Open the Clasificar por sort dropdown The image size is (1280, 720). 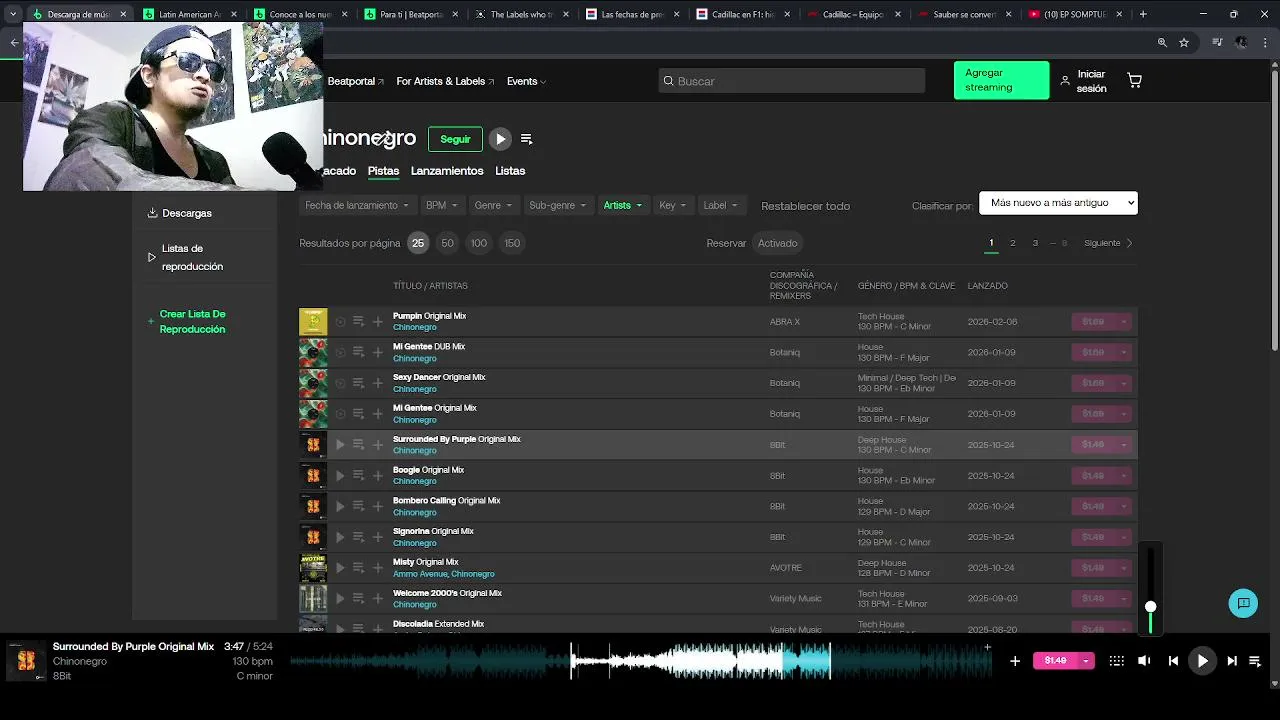(x=1058, y=203)
